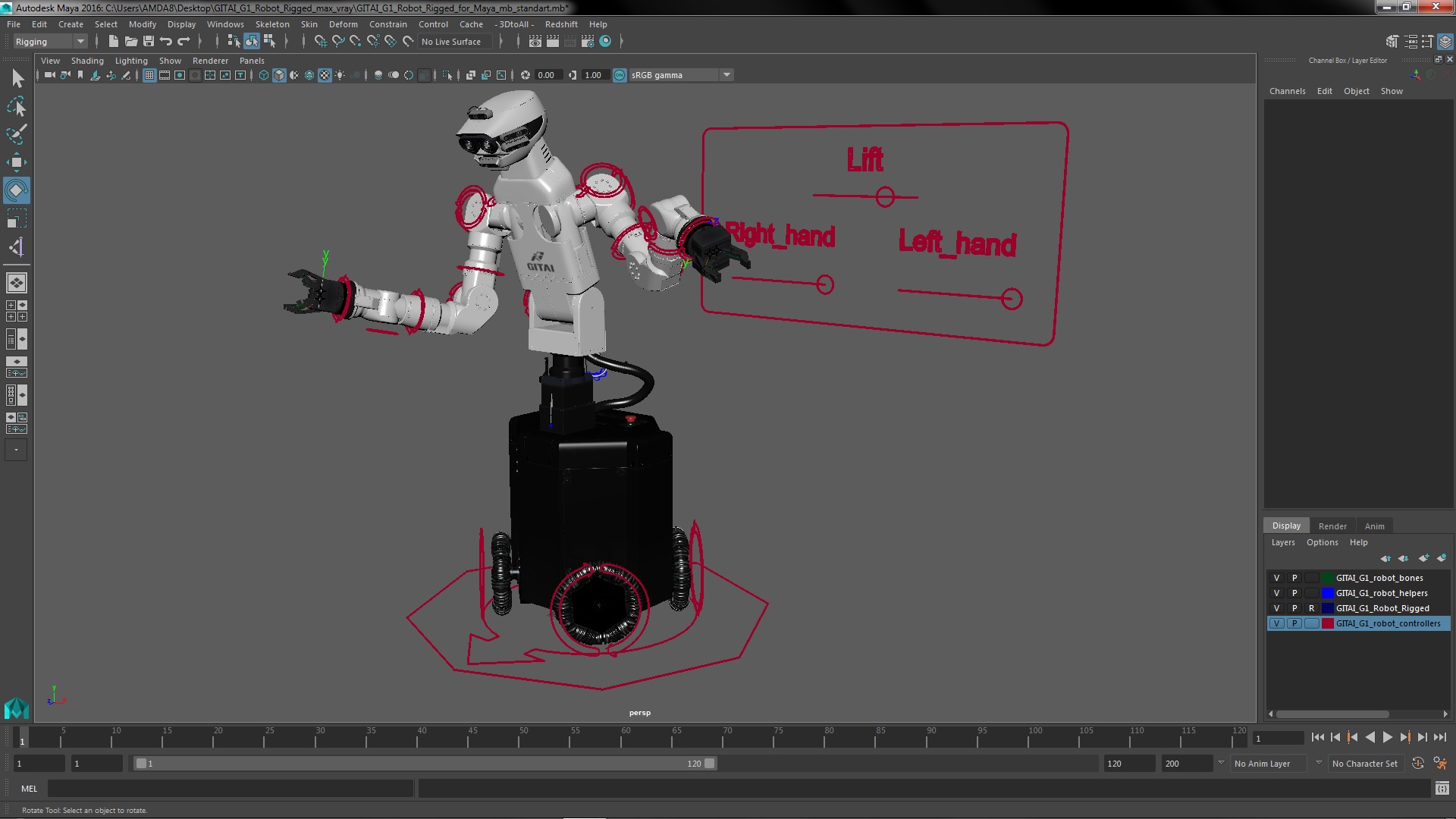Click the MEL command line label
Image resolution: width=1456 pixels, height=819 pixels.
(29, 789)
